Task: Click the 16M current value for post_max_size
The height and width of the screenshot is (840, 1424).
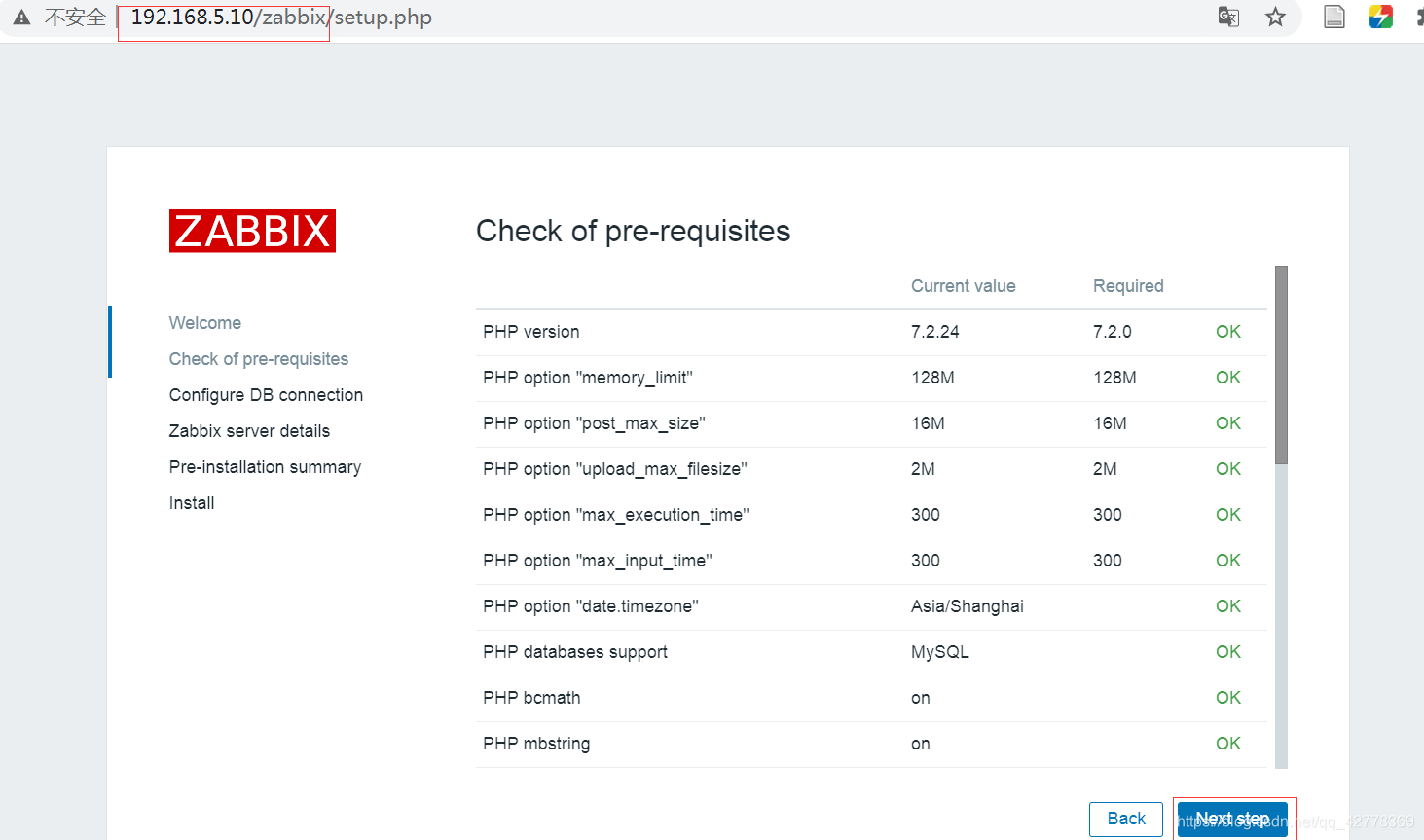Action: click(928, 423)
